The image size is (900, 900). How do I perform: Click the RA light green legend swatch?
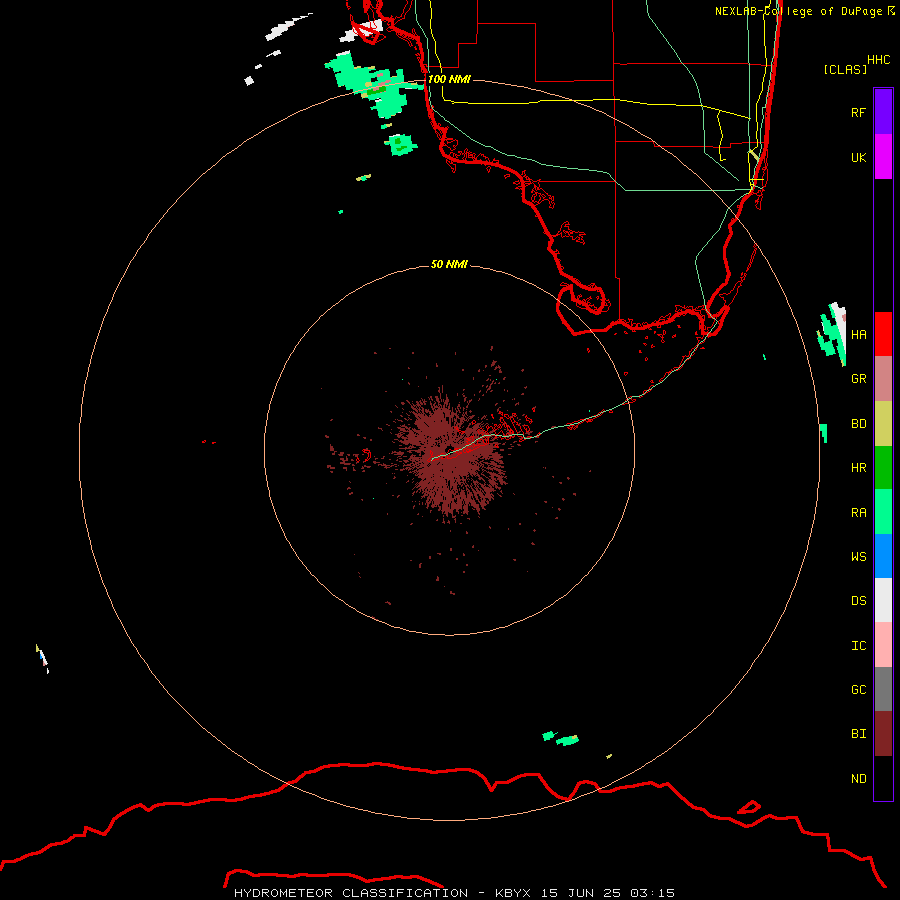pos(883,512)
